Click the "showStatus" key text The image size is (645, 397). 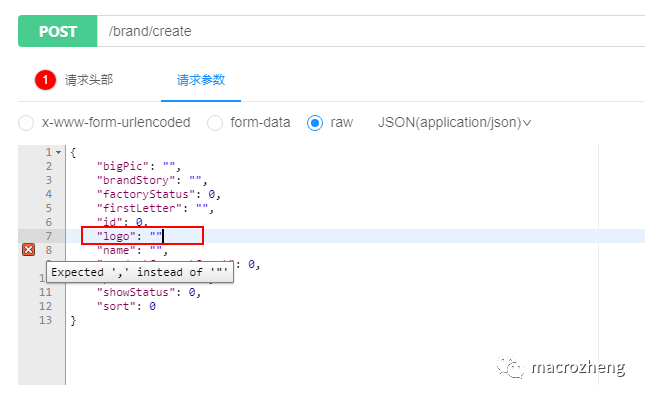[136, 292]
